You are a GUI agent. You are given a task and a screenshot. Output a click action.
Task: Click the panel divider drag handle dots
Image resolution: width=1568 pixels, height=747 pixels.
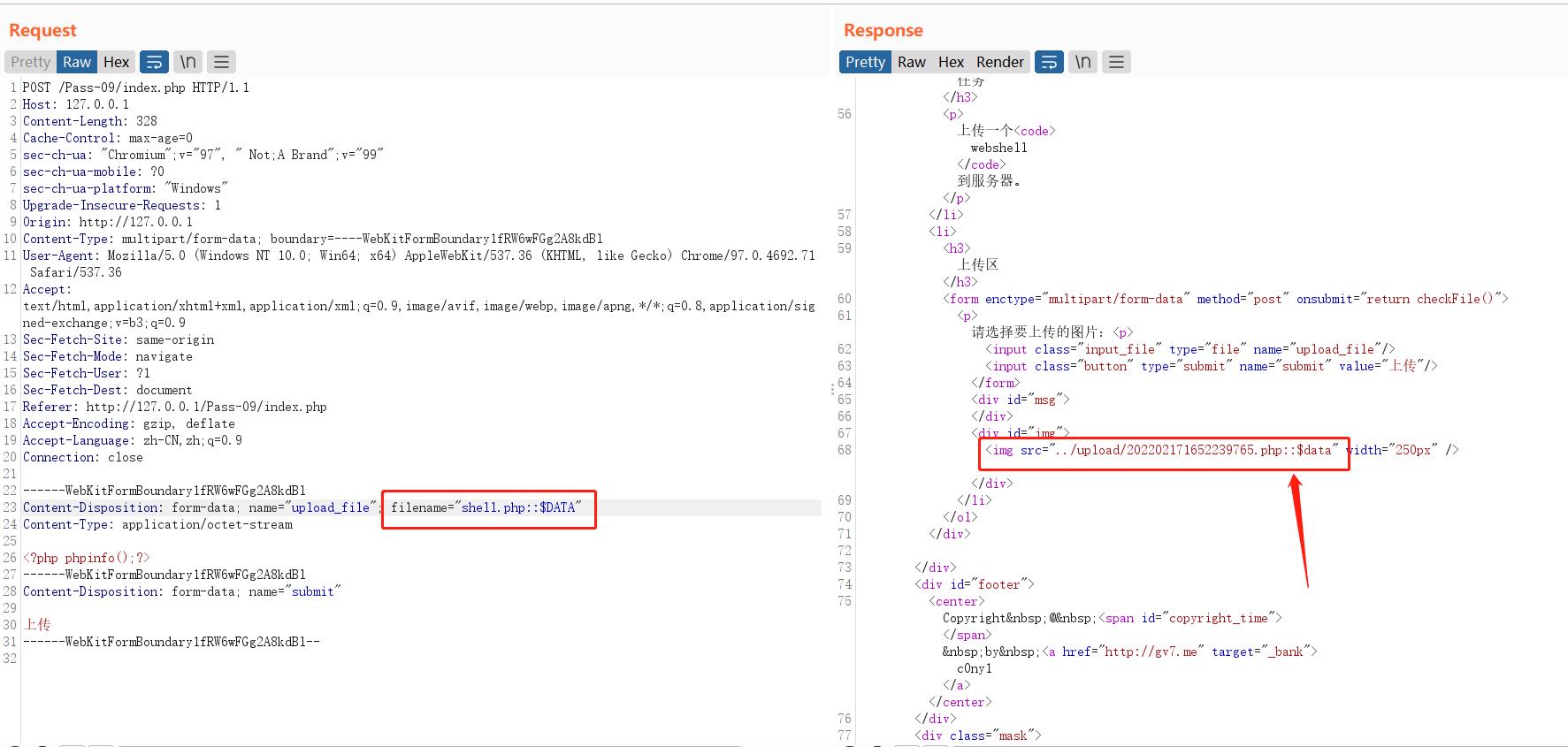[x=832, y=388]
